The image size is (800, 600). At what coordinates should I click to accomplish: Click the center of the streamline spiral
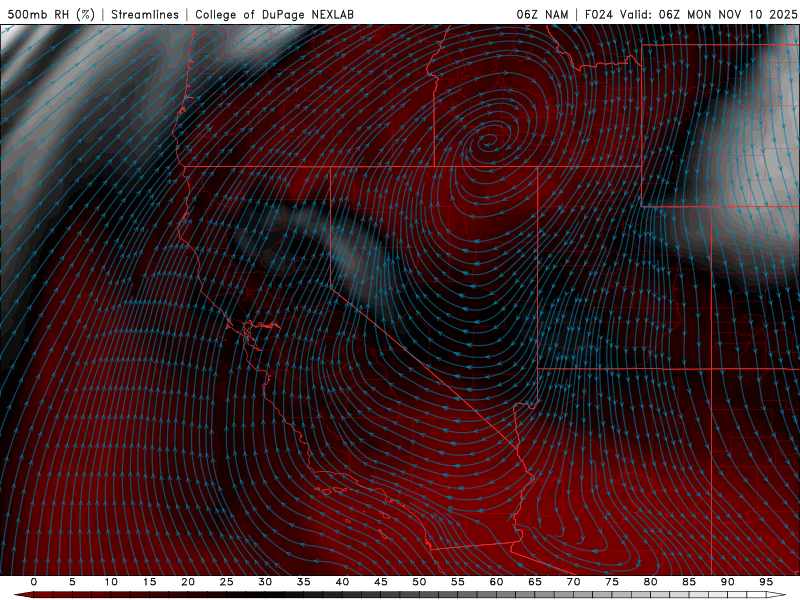coord(489,139)
